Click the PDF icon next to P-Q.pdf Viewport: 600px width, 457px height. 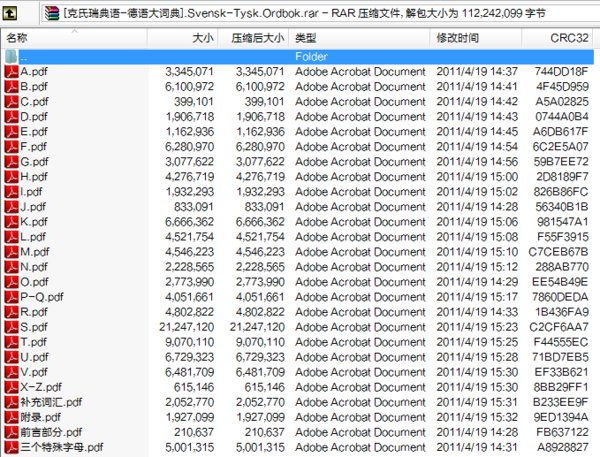pos(11,297)
